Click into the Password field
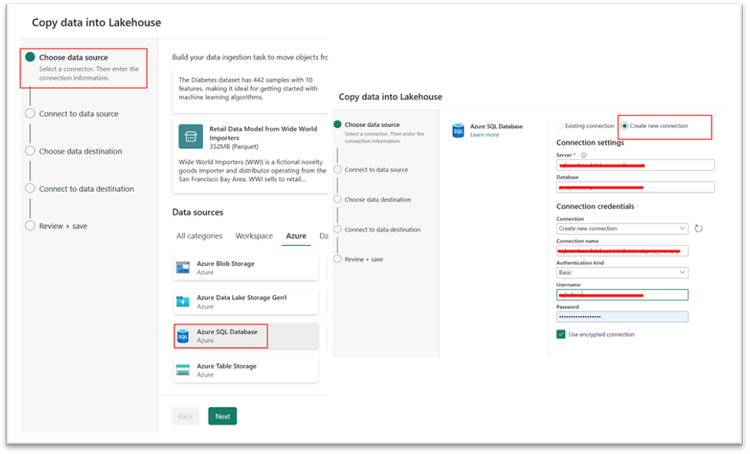This screenshot has height=454, width=750. pyautogui.click(x=622, y=317)
